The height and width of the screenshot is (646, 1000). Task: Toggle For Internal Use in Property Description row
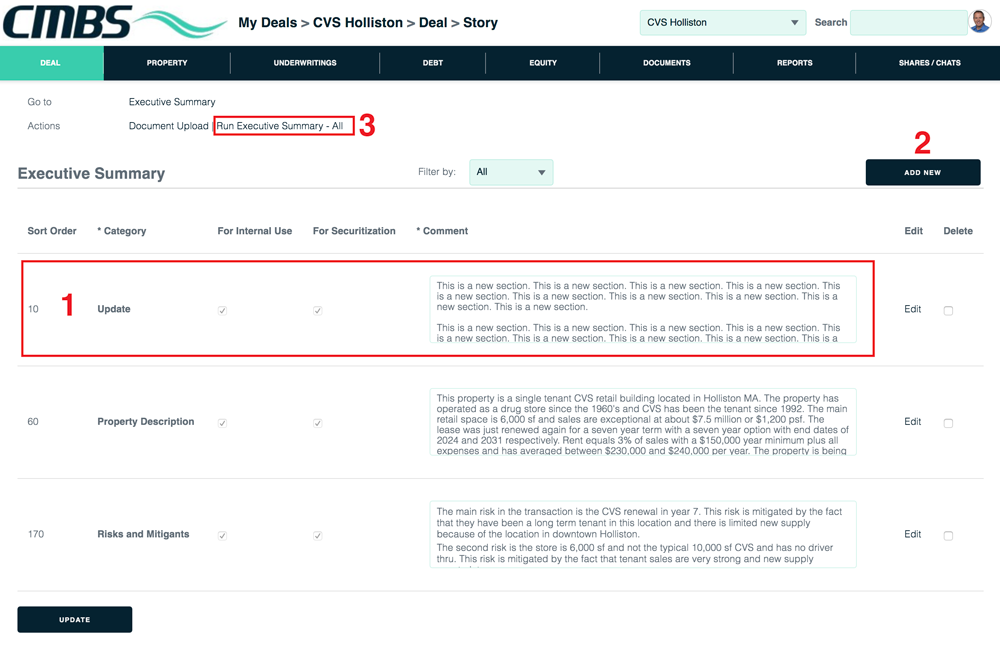tap(222, 423)
